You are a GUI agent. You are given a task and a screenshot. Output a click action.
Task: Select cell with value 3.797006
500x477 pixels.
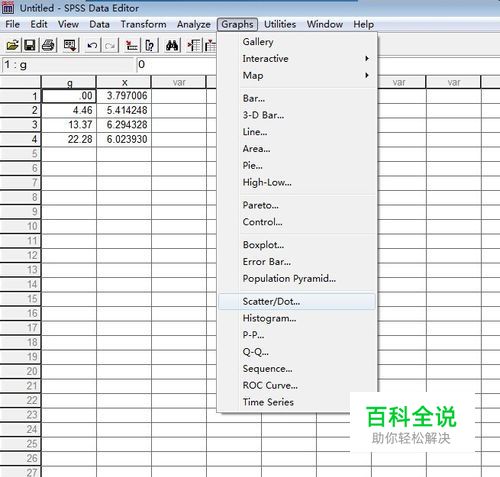pos(124,96)
